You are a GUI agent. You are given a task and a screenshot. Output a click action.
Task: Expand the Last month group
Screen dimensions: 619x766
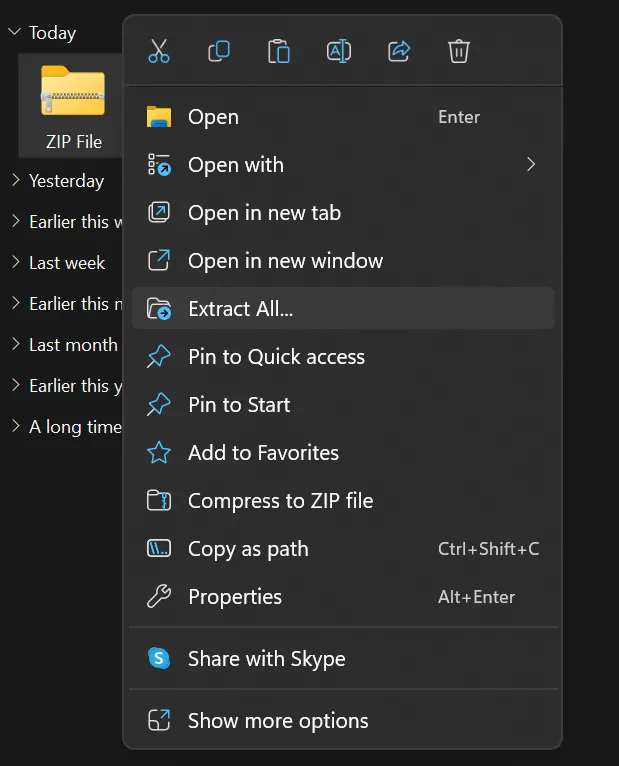point(15,344)
